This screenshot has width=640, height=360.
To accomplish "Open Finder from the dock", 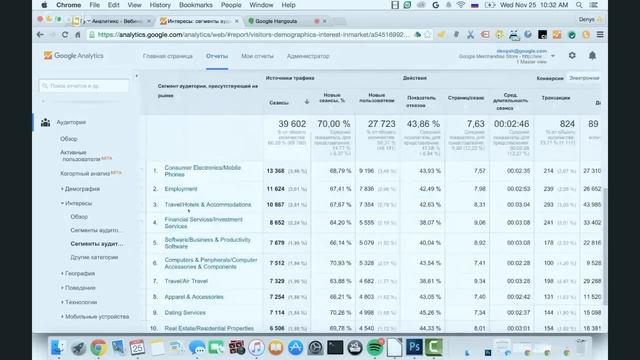I will (58, 347).
